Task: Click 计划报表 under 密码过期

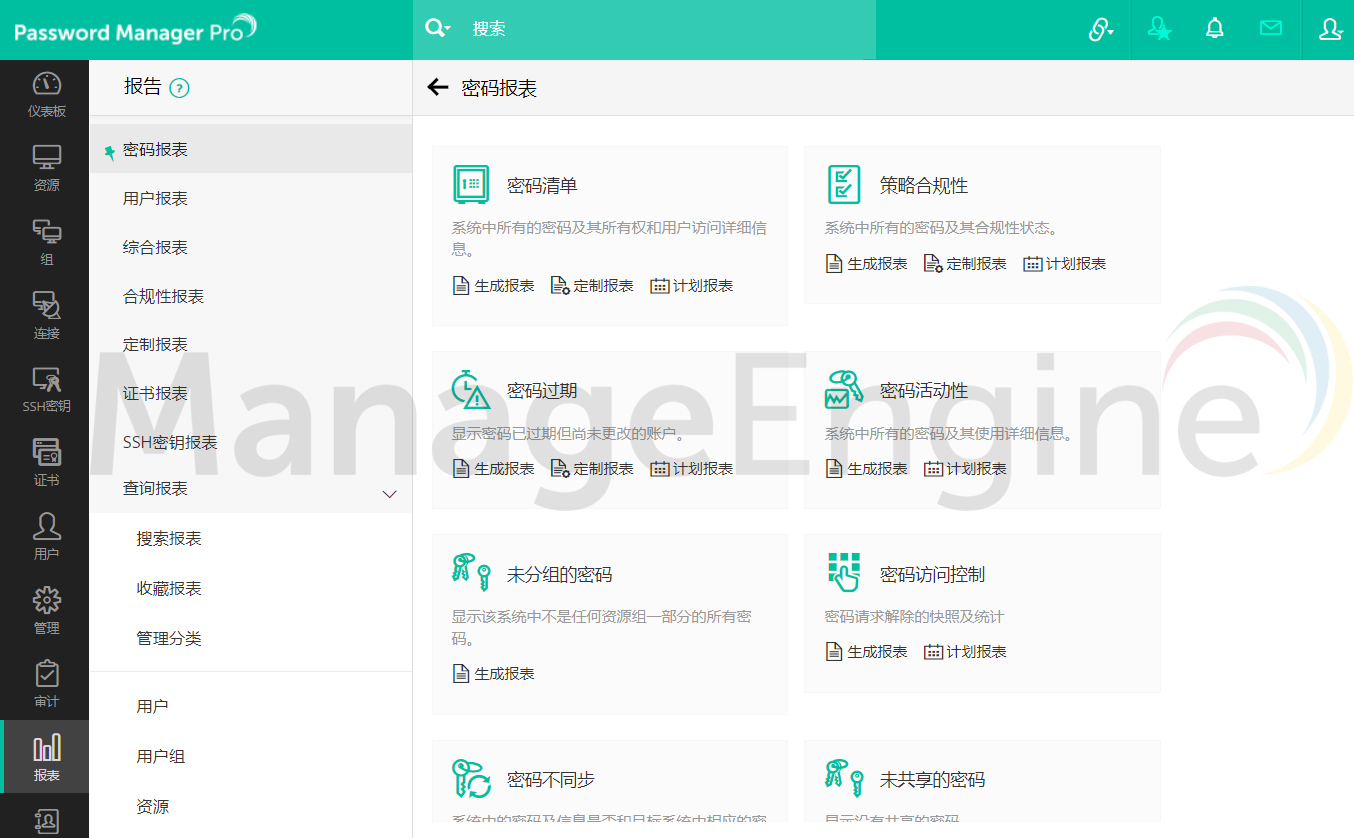Action: click(692, 468)
